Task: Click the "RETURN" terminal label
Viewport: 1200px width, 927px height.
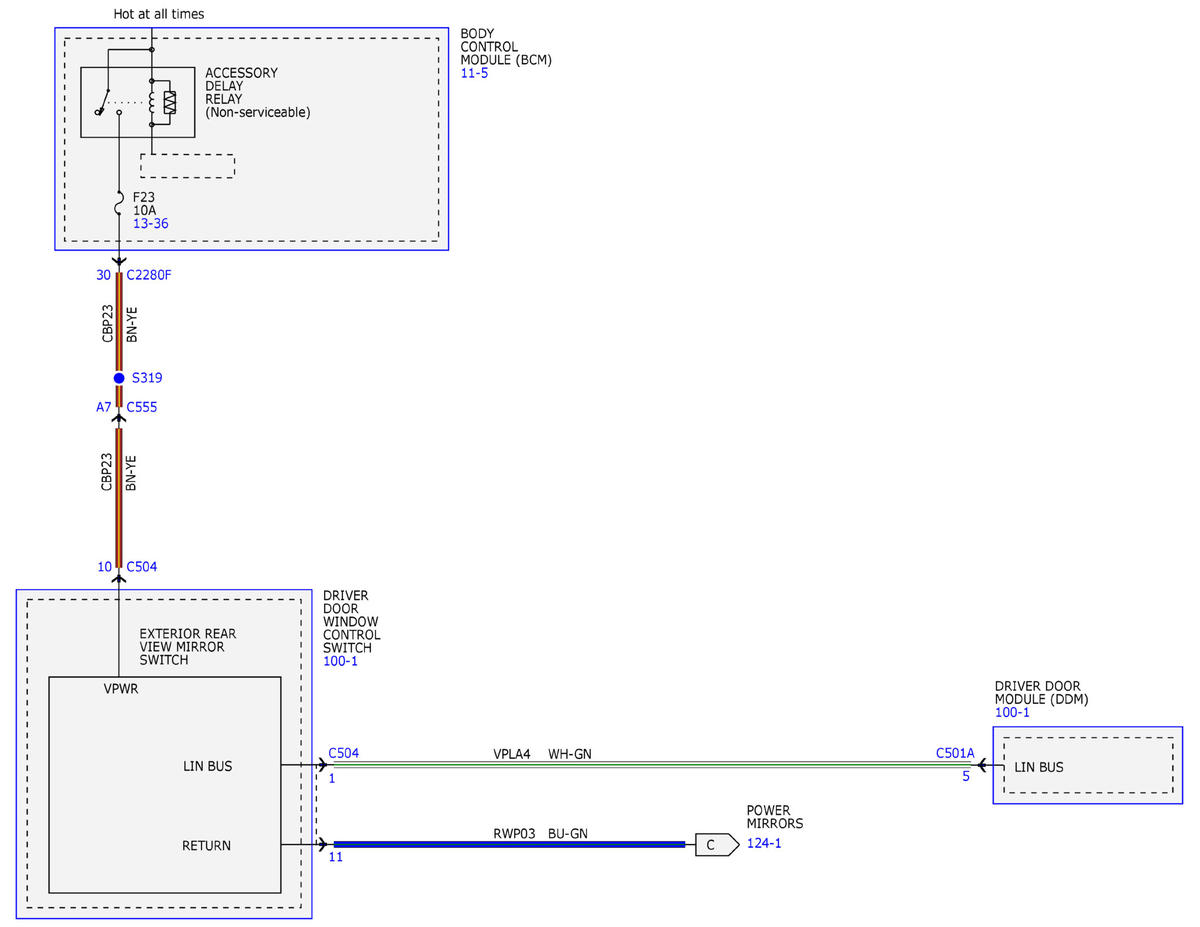Action: click(206, 845)
